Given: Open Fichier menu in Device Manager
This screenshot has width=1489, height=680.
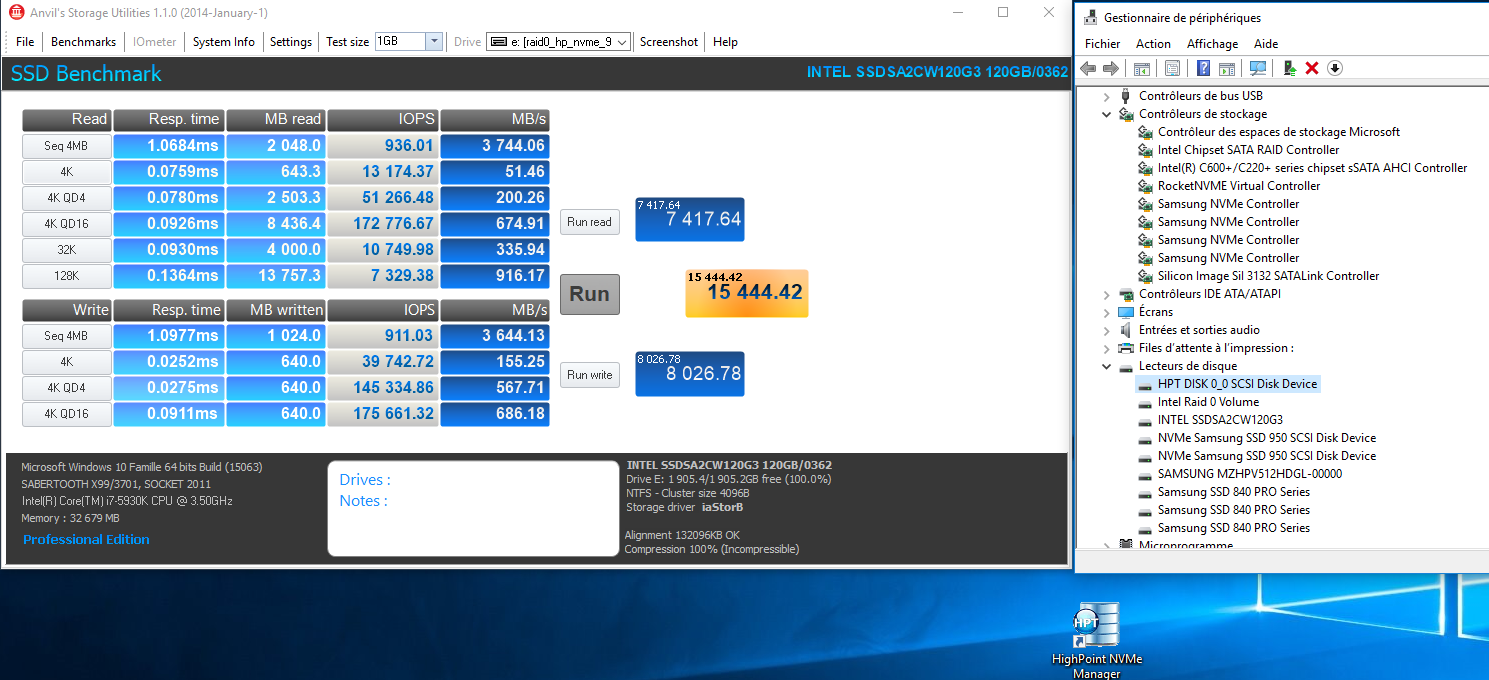Looking at the screenshot, I should [x=1102, y=44].
